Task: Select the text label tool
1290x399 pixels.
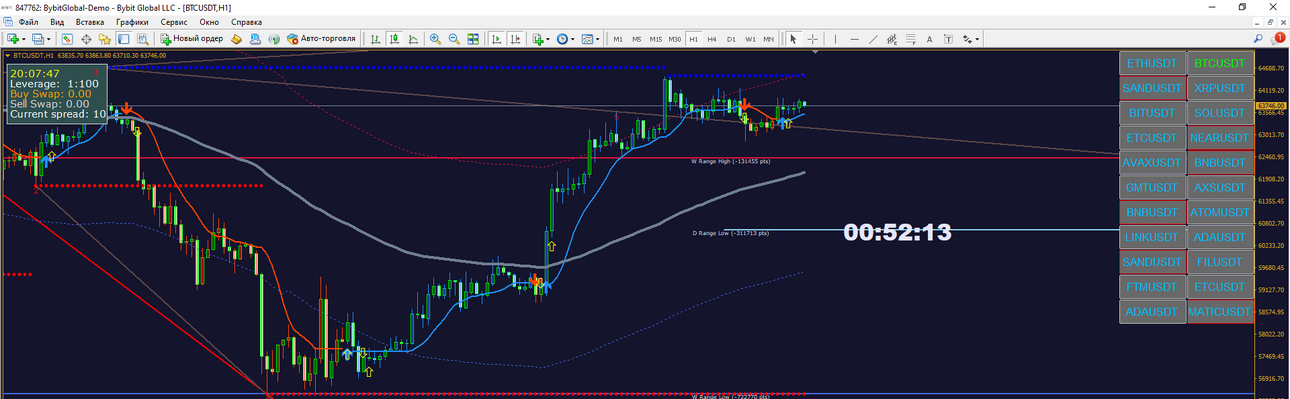Action: pyautogui.click(x=948, y=39)
